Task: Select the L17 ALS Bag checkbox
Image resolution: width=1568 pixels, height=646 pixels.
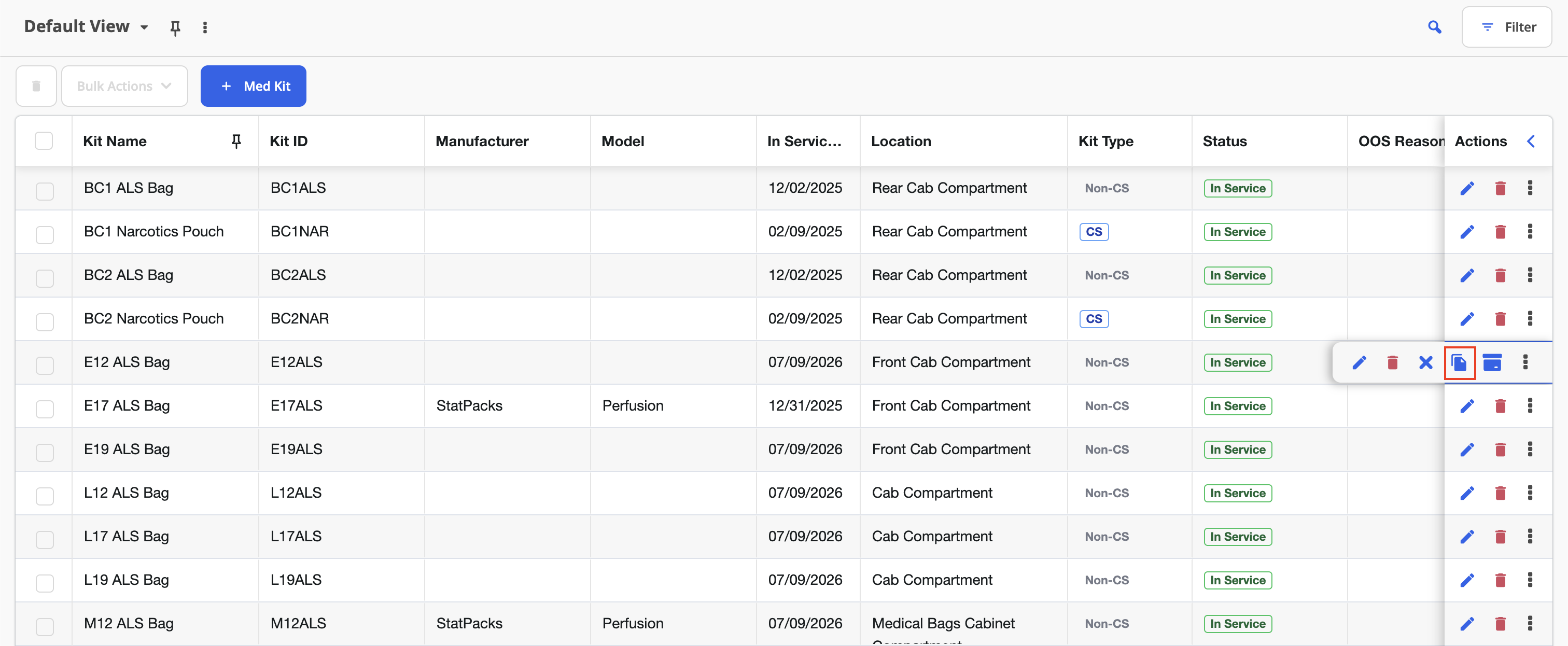Action: [45, 539]
